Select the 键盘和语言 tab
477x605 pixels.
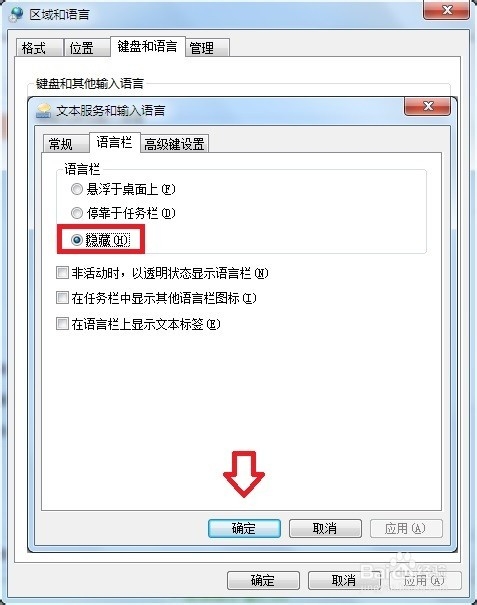tap(147, 46)
